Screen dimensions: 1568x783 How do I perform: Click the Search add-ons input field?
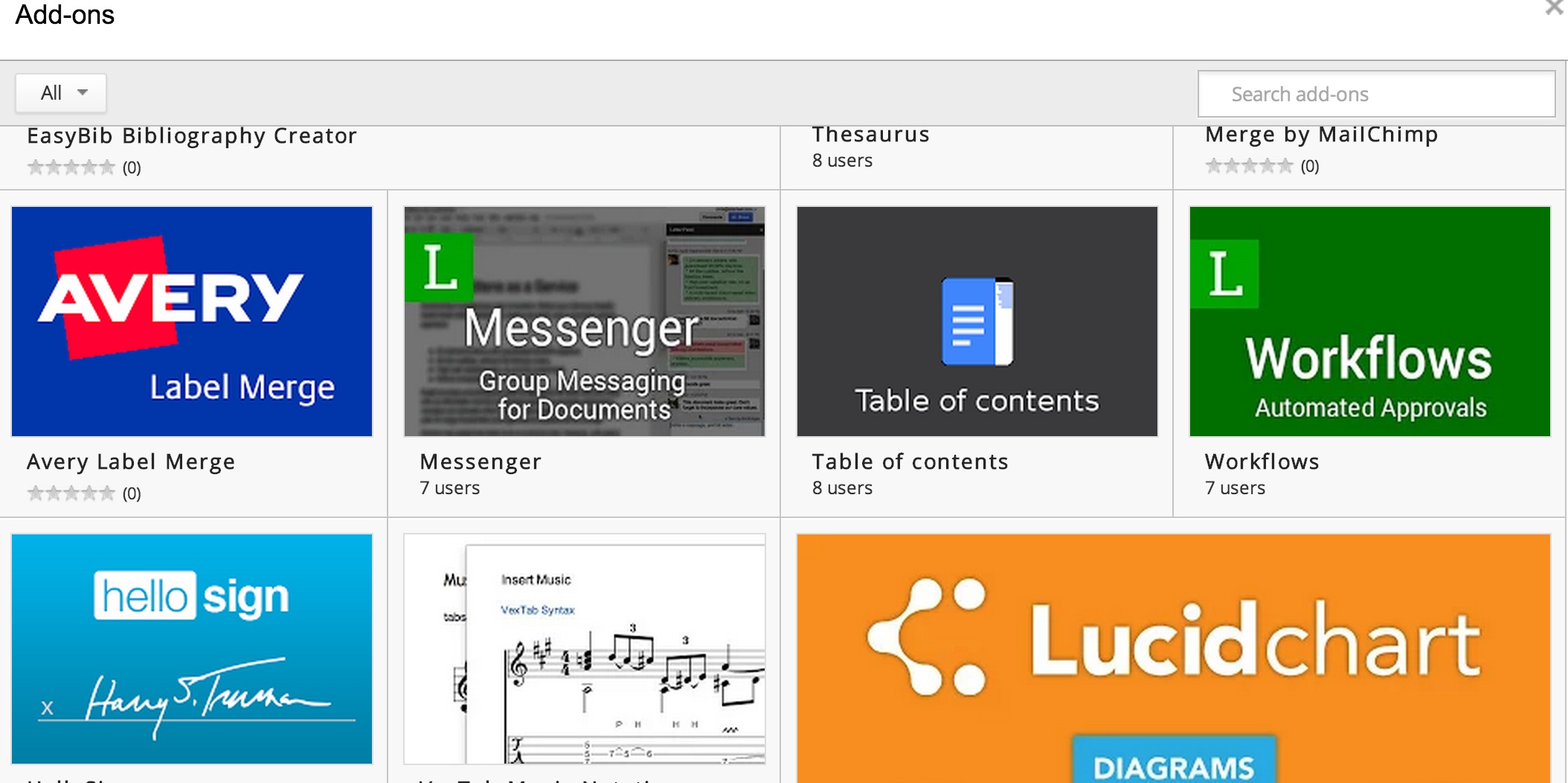point(1376,94)
